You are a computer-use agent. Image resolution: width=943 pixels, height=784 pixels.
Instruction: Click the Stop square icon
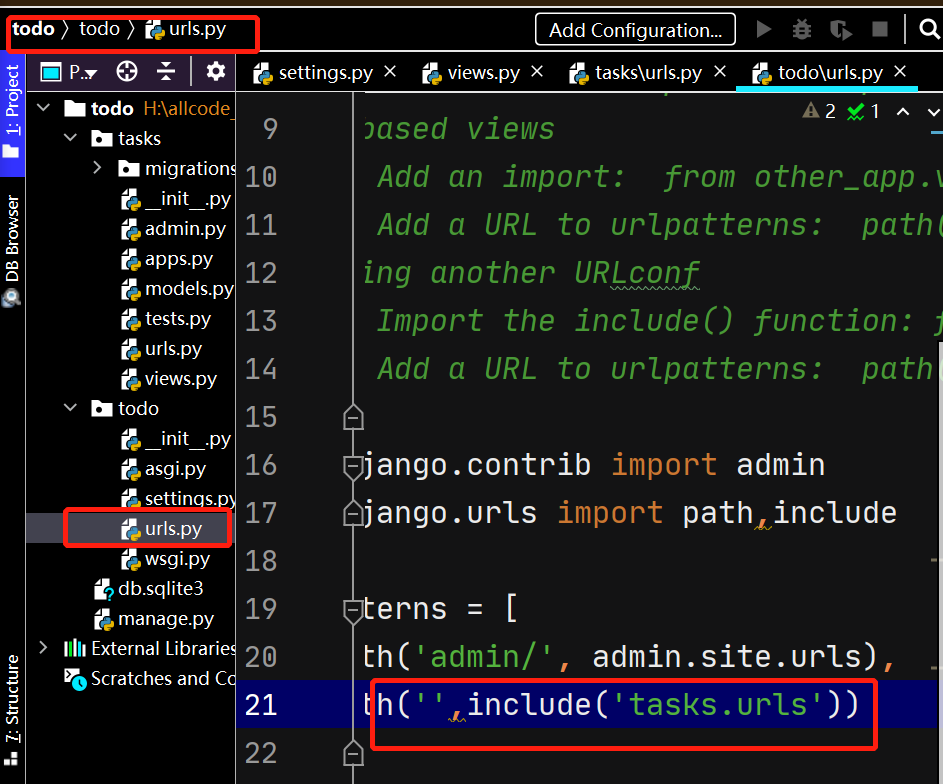pos(880,29)
